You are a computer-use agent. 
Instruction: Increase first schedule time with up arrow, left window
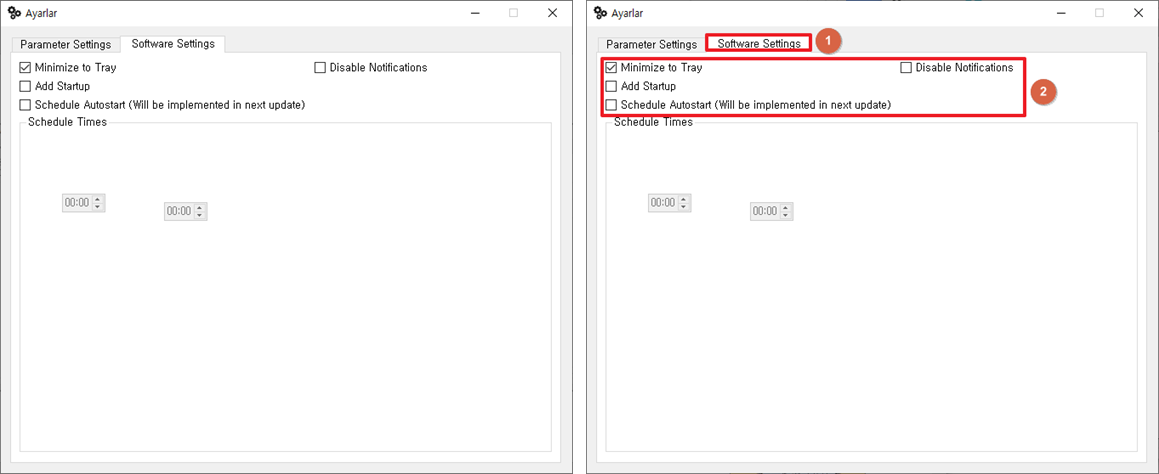click(x=98, y=199)
